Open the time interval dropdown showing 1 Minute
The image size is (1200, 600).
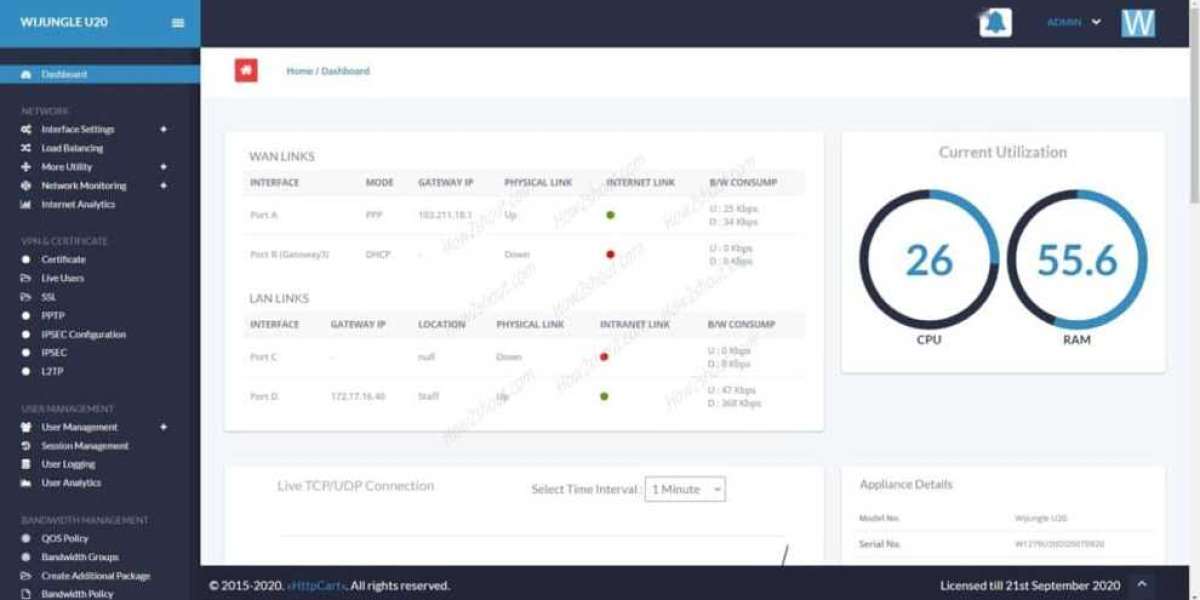click(x=685, y=489)
